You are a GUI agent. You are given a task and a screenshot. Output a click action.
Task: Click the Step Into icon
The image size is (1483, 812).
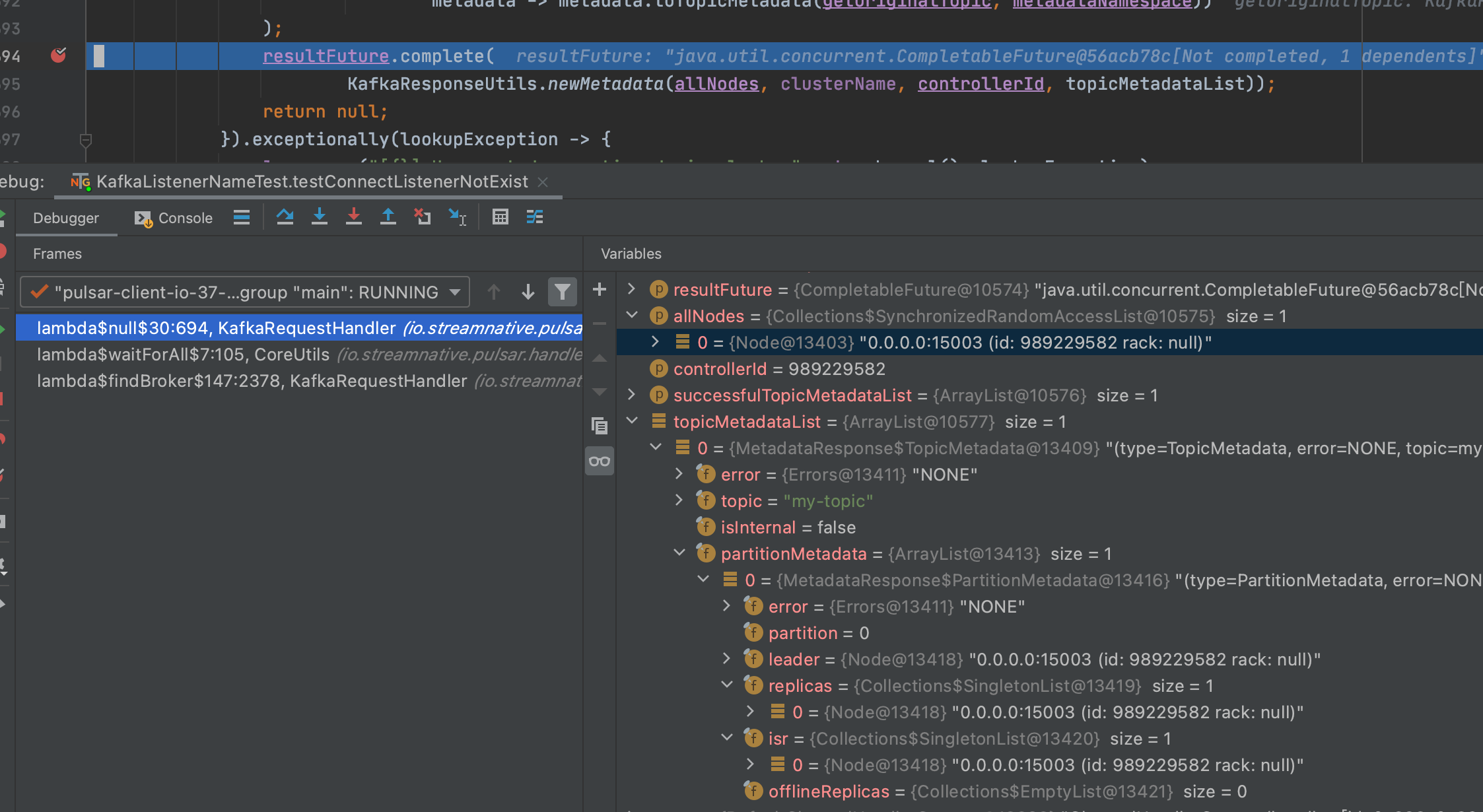coord(320,217)
